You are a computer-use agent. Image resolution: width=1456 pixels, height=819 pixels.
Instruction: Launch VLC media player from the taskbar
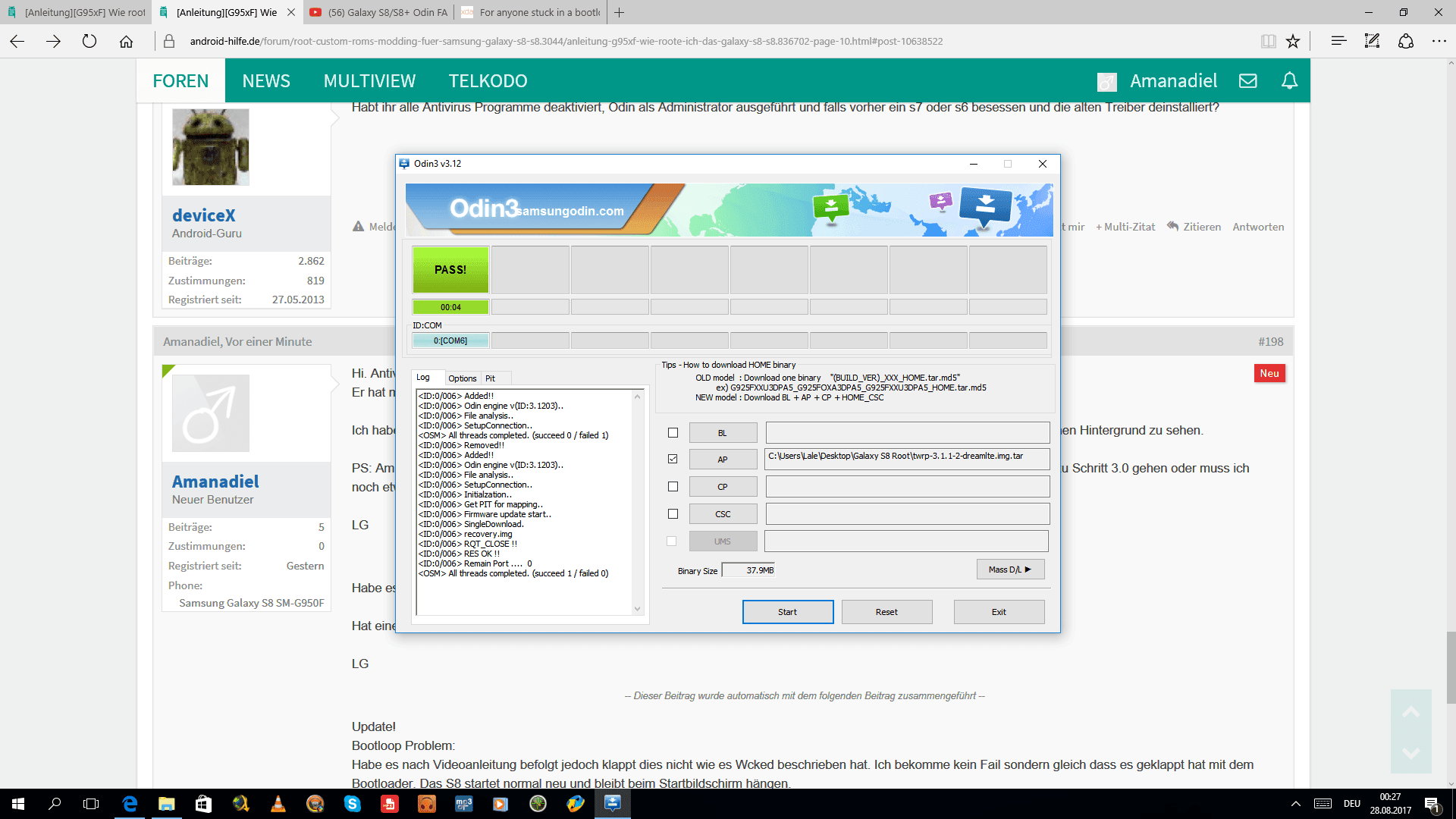point(278,804)
